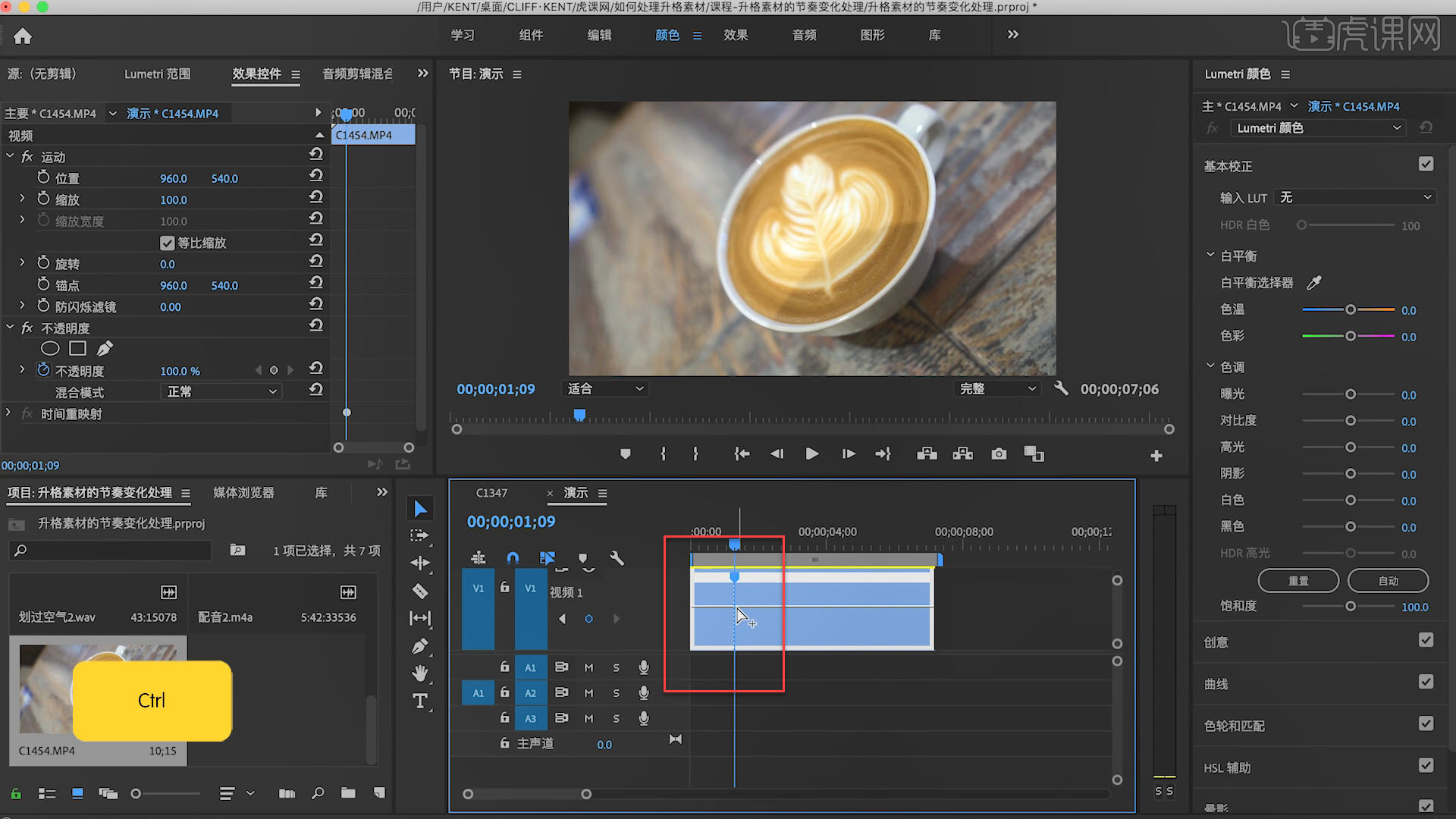Select the Hand tool

point(419,673)
